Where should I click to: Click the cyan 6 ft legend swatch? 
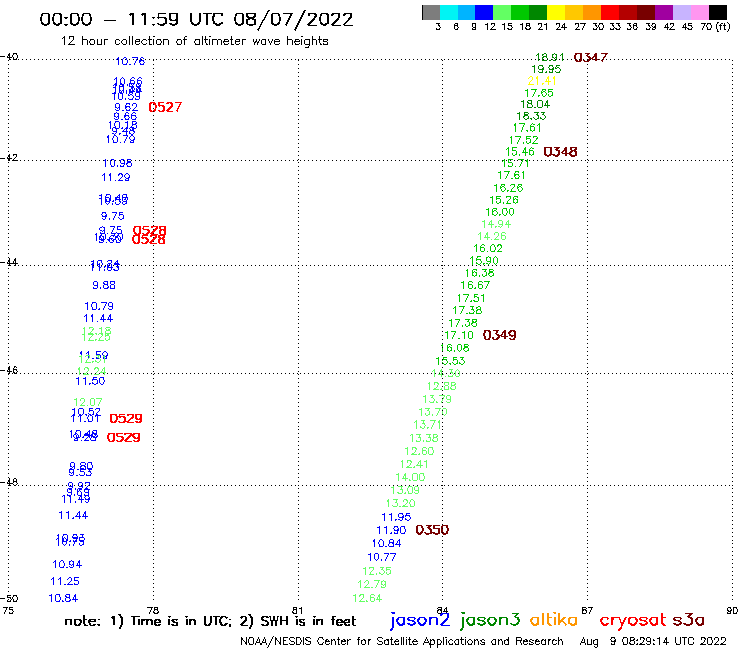point(448,12)
